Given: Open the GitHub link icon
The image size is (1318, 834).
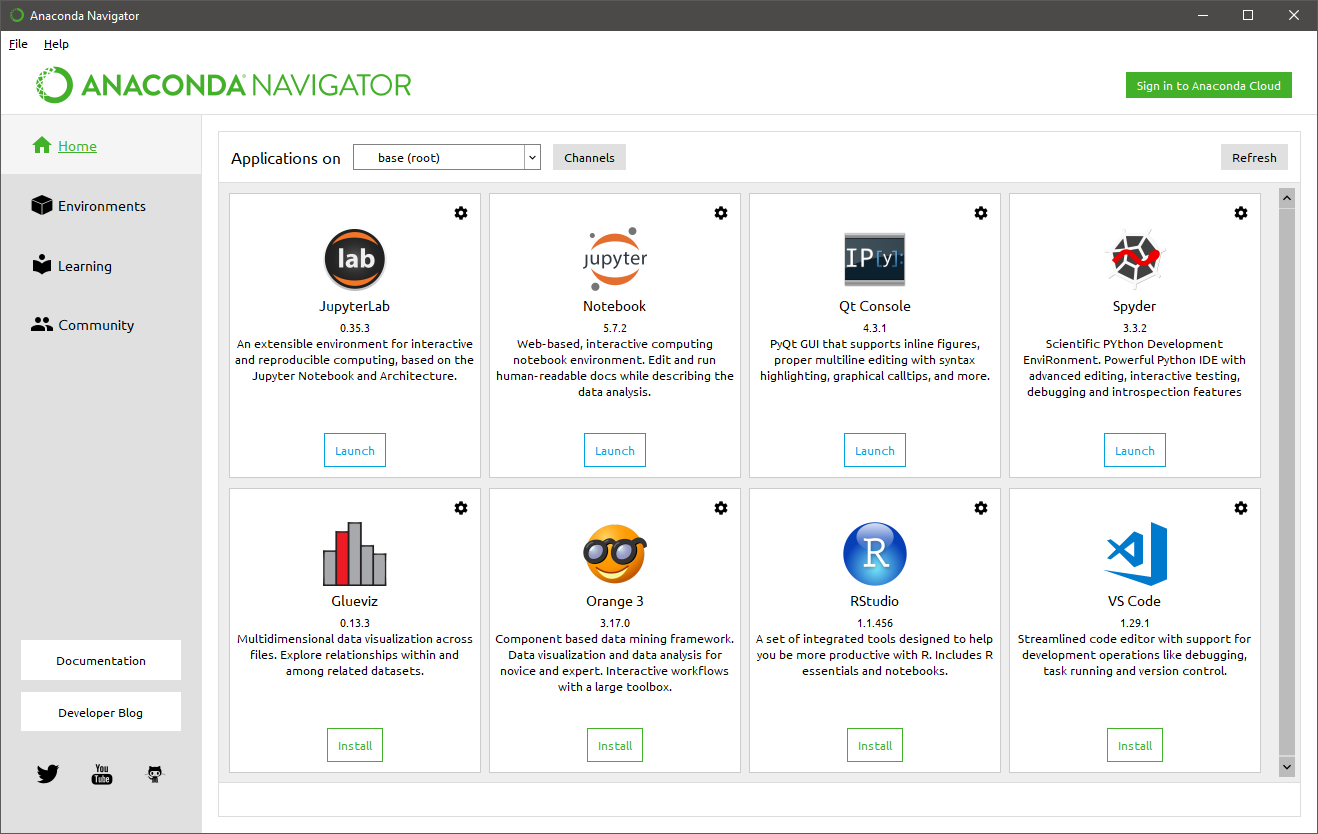Looking at the screenshot, I should pos(155,774).
